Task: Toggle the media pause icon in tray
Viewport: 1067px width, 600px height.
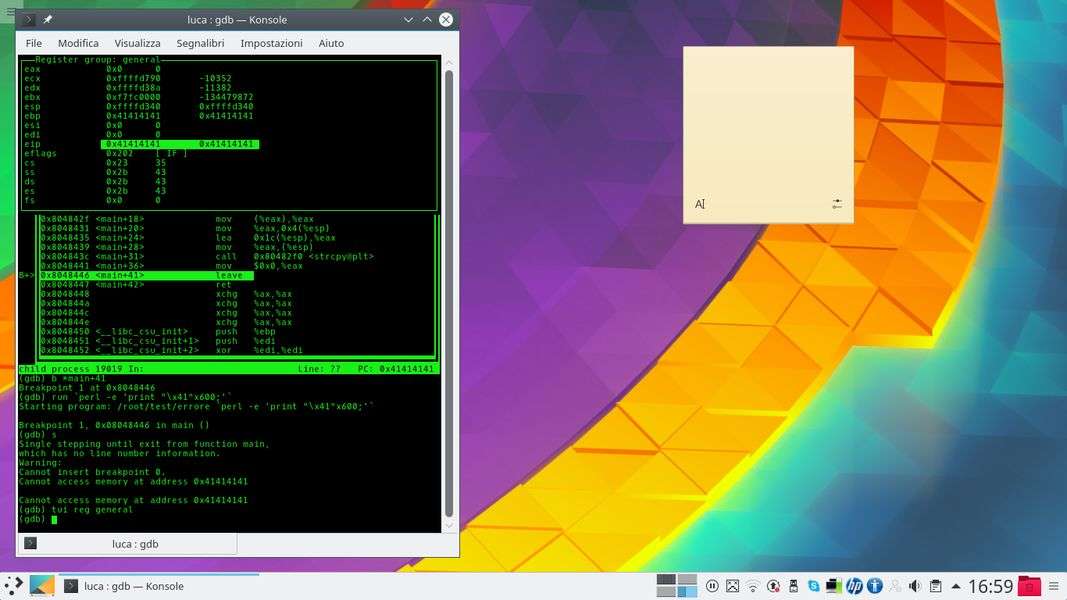Action: (713, 586)
